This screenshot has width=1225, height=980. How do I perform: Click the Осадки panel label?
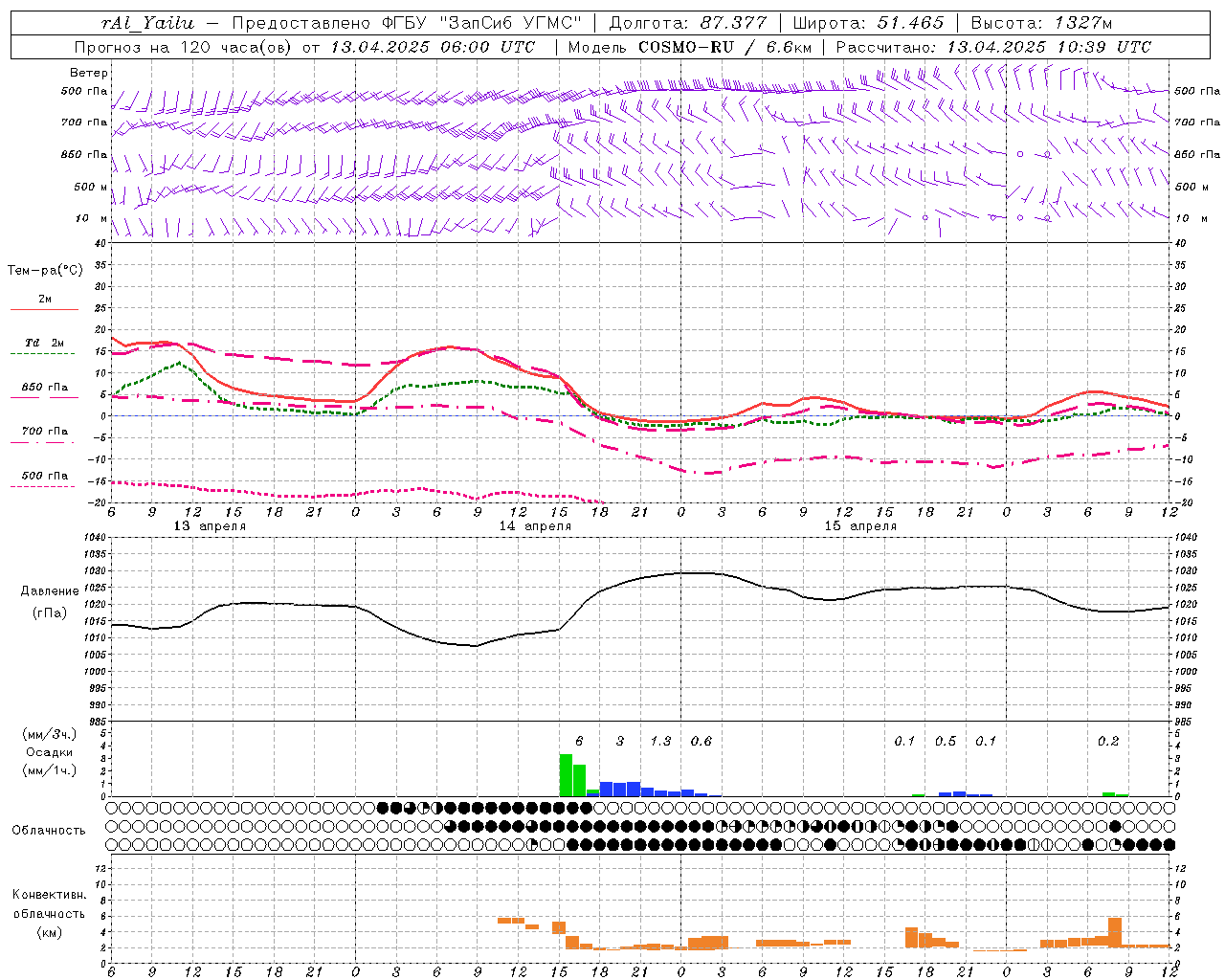tap(49, 752)
